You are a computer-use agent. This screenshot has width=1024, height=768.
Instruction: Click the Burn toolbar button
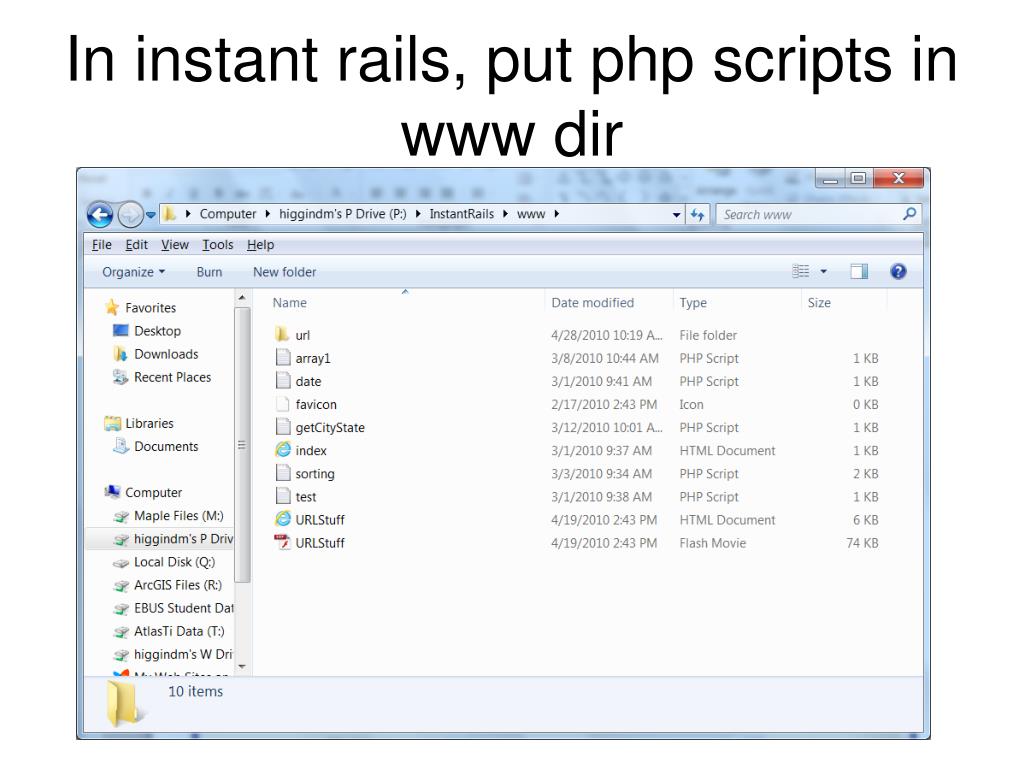coord(209,272)
